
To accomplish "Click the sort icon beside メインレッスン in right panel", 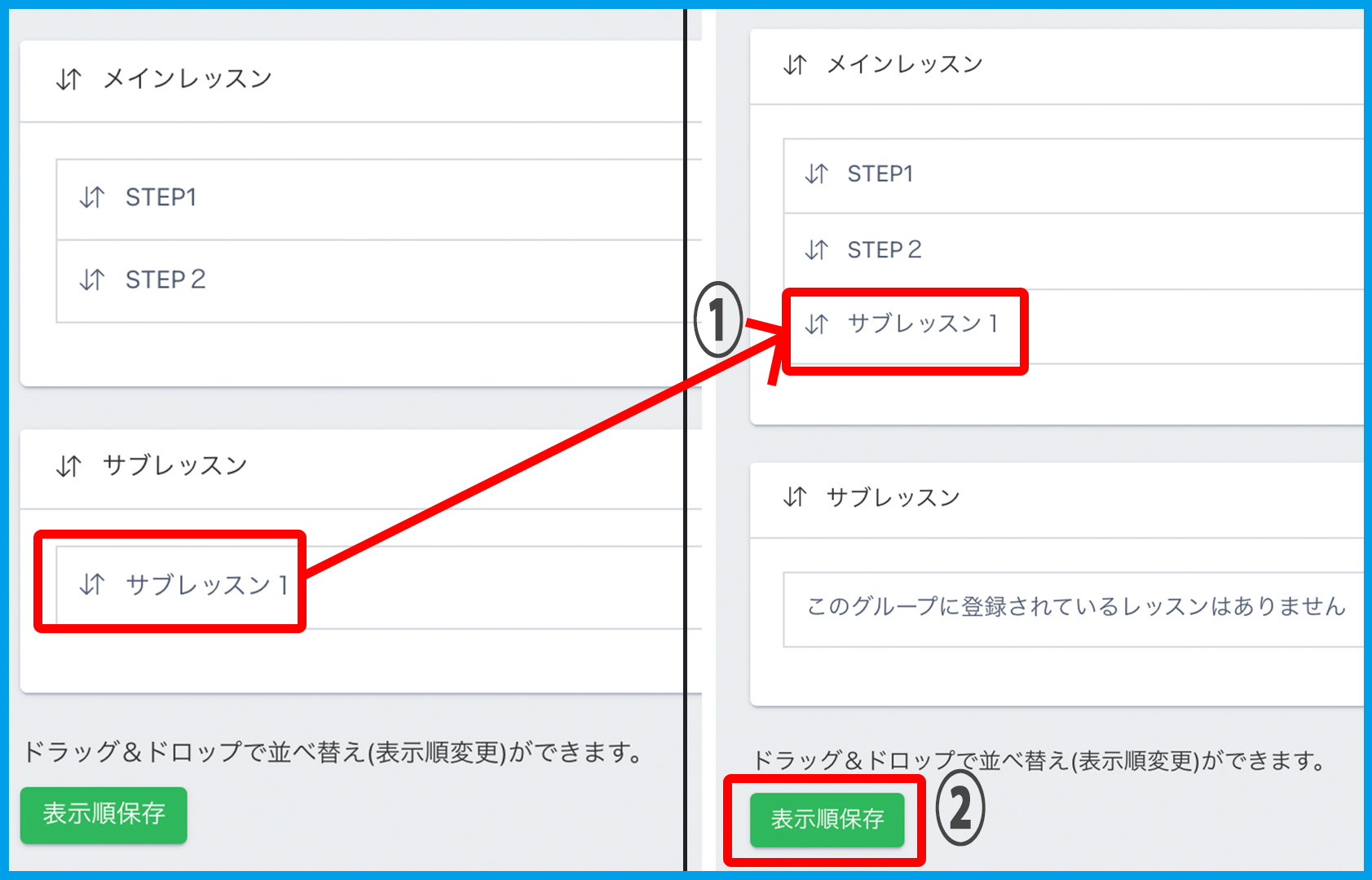I will point(795,64).
